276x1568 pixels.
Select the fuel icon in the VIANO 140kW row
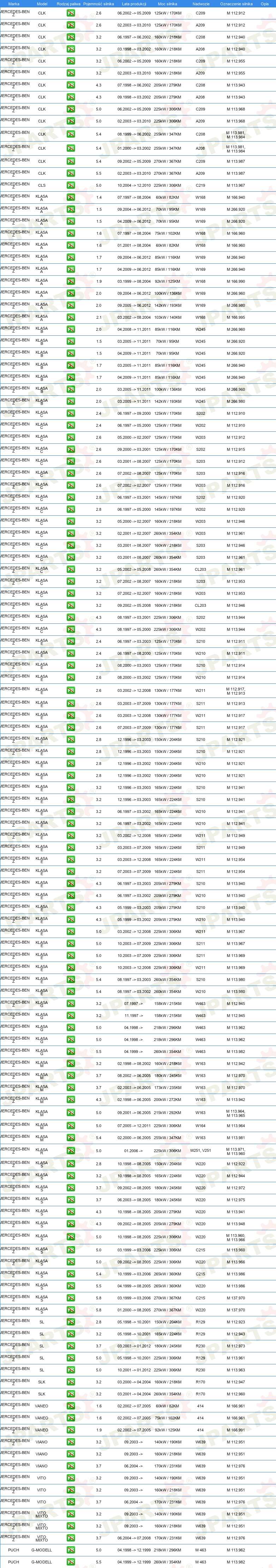click(x=71, y=1442)
